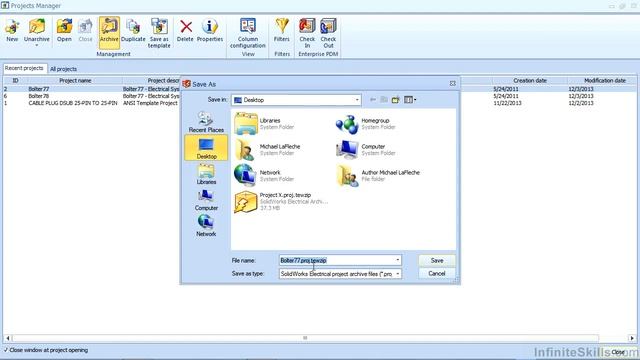Click Save as template icon
This screenshot has height=360, width=640.
159,33
